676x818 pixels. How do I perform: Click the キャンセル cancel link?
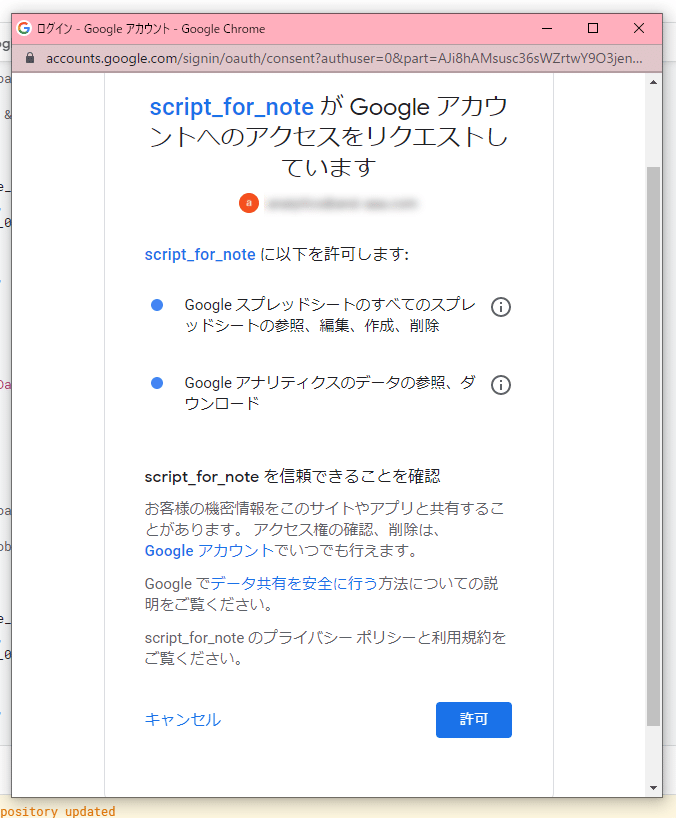pyautogui.click(x=183, y=720)
